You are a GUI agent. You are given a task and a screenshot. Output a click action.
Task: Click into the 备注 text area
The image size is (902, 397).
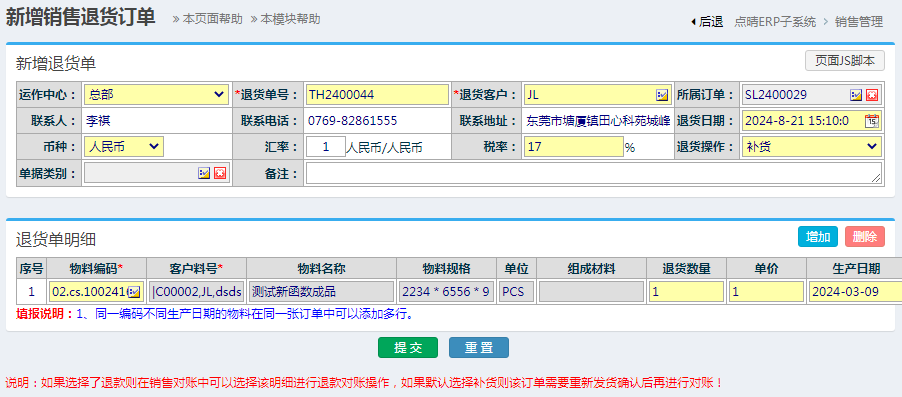click(594, 173)
